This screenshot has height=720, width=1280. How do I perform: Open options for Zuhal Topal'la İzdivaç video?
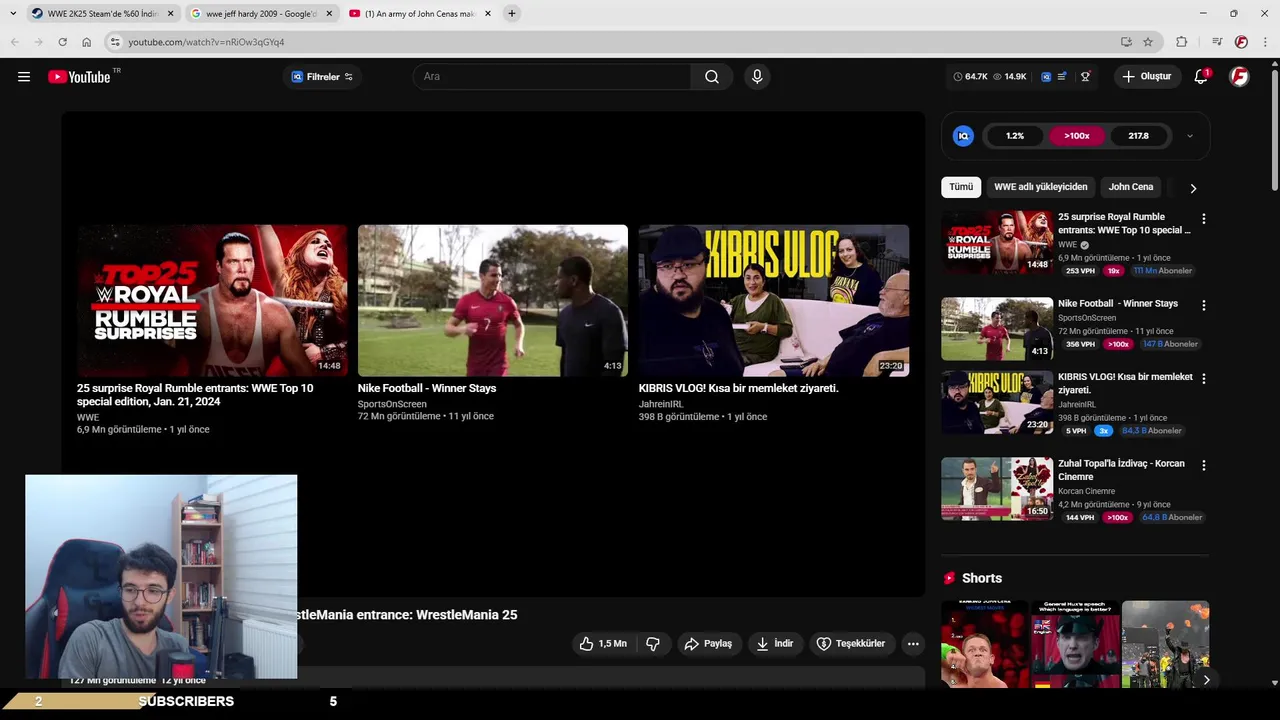pos(1203,466)
